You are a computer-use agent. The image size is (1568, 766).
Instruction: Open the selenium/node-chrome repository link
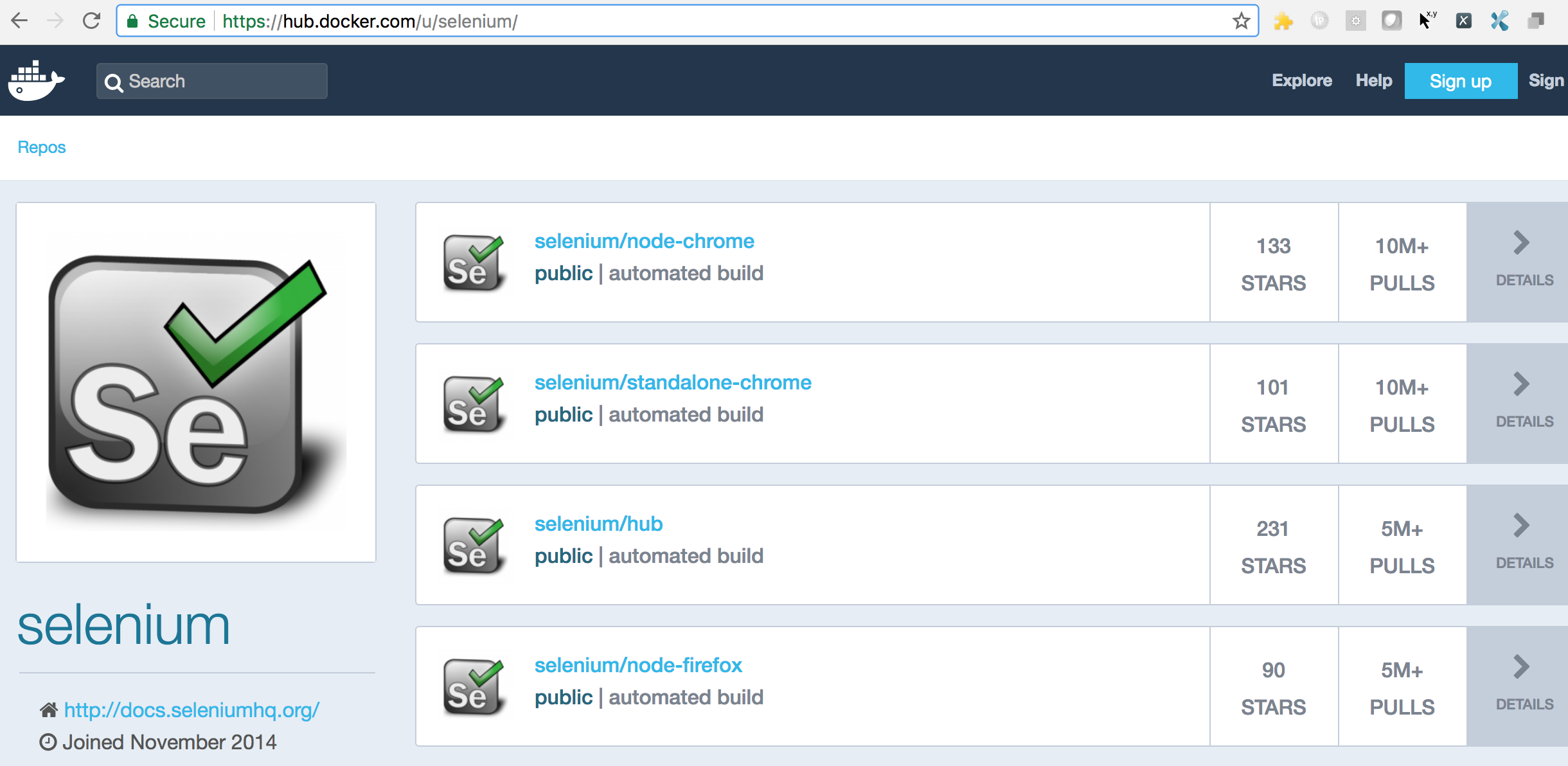point(644,241)
